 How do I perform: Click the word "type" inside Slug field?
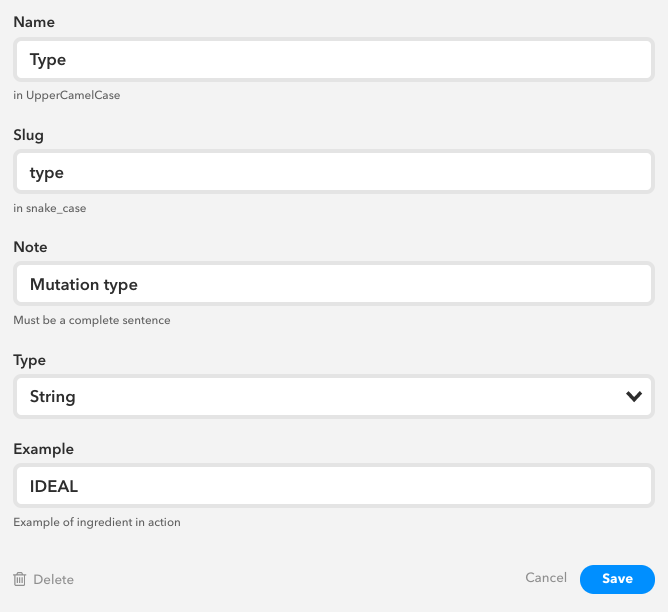pos(47,173)
